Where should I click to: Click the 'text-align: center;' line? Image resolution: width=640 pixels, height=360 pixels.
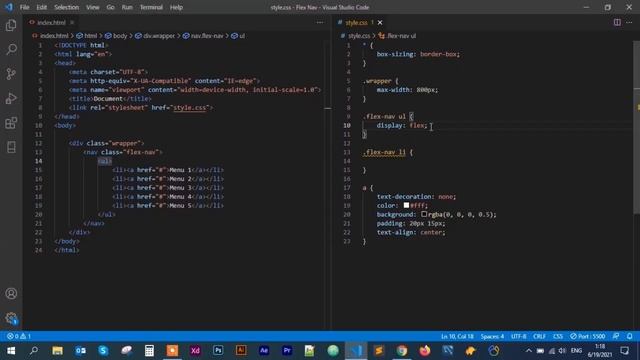(x=411, y=232)
